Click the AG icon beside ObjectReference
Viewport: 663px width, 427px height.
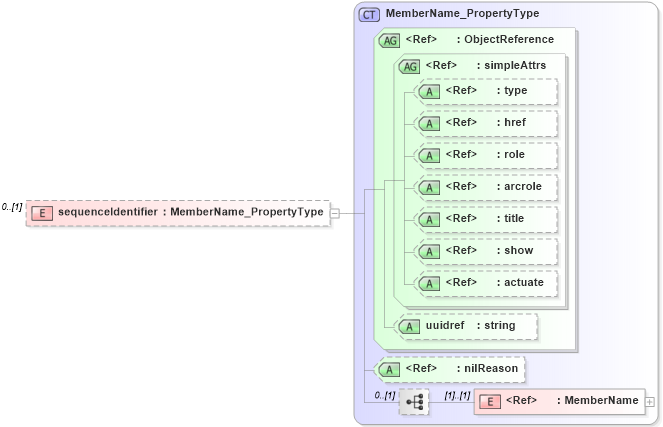click(389, 41)
